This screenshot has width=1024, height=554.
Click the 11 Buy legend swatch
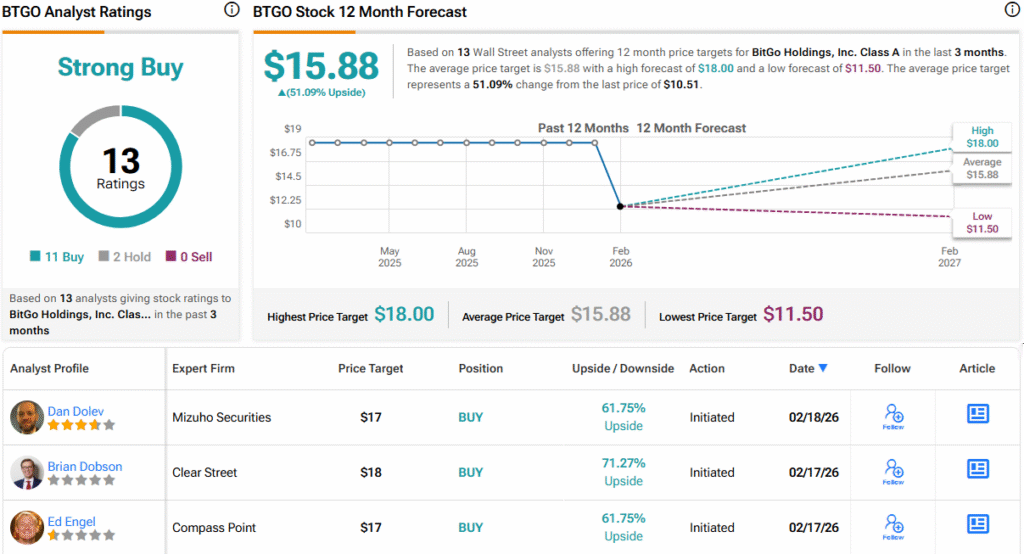click(x=35, y=257)
